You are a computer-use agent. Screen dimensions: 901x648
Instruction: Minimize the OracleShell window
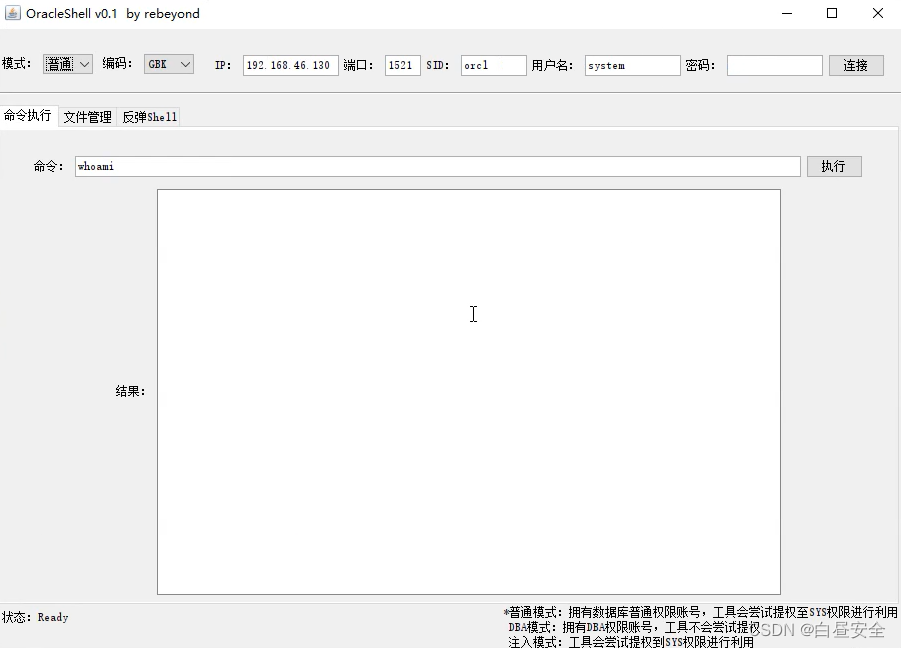pos(787,13)
